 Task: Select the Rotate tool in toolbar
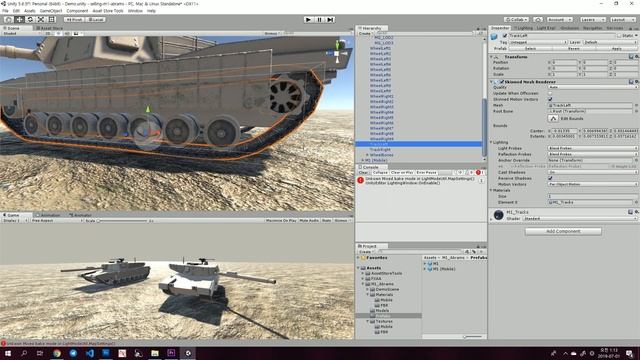tap(30, 19)
